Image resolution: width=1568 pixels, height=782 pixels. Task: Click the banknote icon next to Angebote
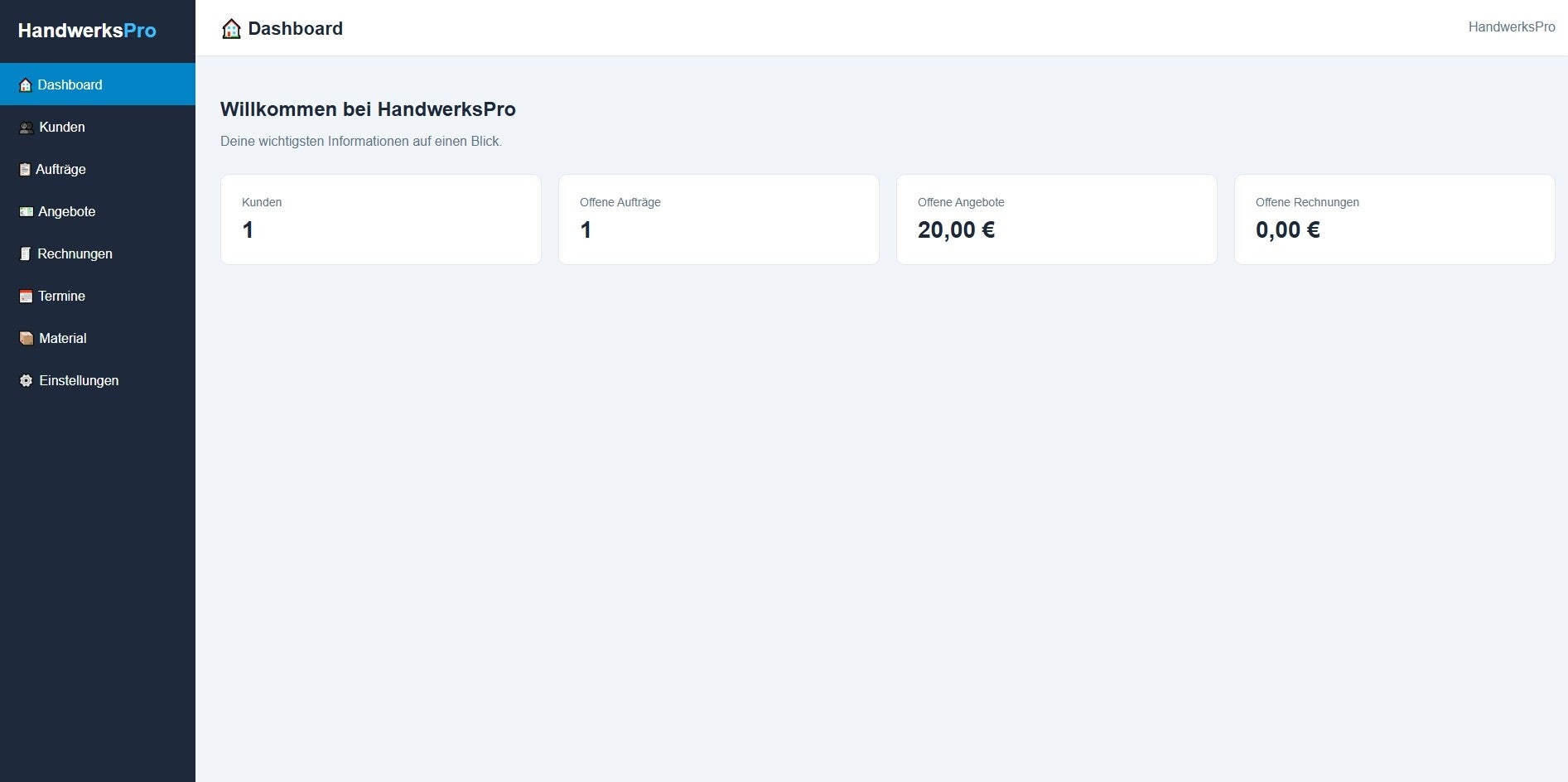point(27,212)
